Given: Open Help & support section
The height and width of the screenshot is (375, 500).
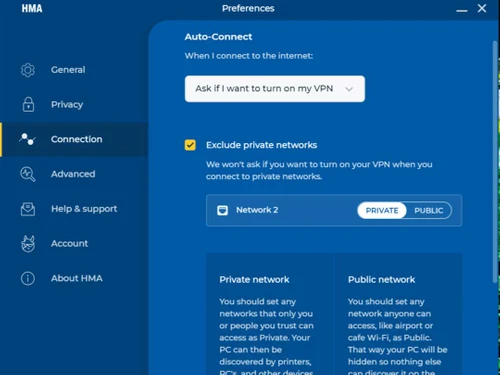Looking at the screenshot, I should (74, 209).
